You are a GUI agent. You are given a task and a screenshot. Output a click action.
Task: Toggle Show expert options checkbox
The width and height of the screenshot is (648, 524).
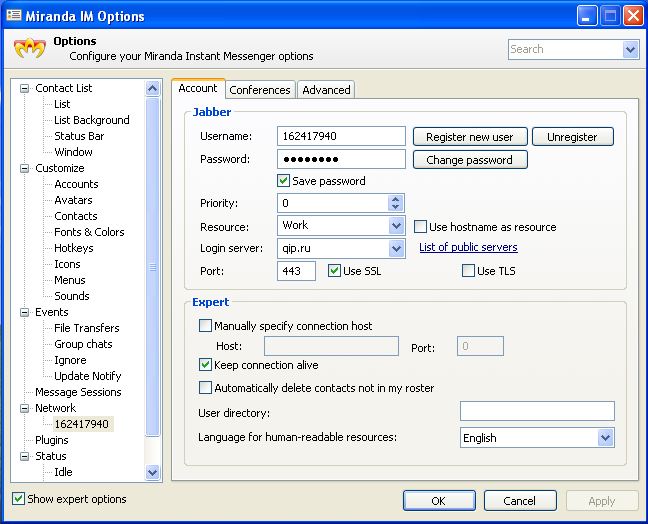[18, 498]
